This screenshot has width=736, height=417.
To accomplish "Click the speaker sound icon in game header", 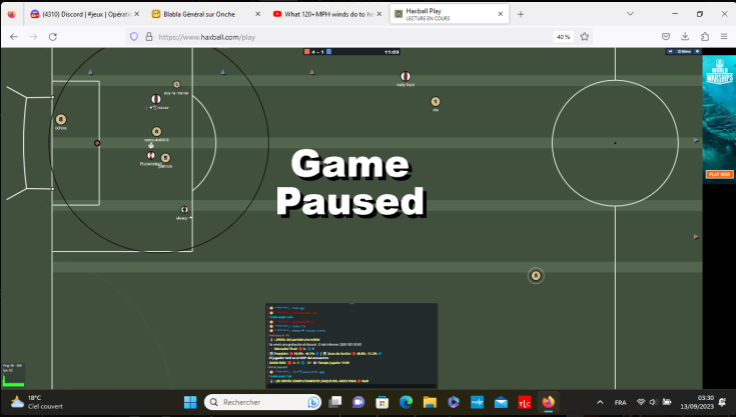I will tap(670, 51).
